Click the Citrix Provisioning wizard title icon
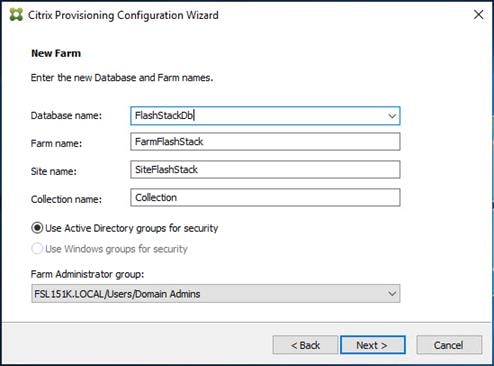The height and width of the screenshot is (366, 494). [16, 15]
